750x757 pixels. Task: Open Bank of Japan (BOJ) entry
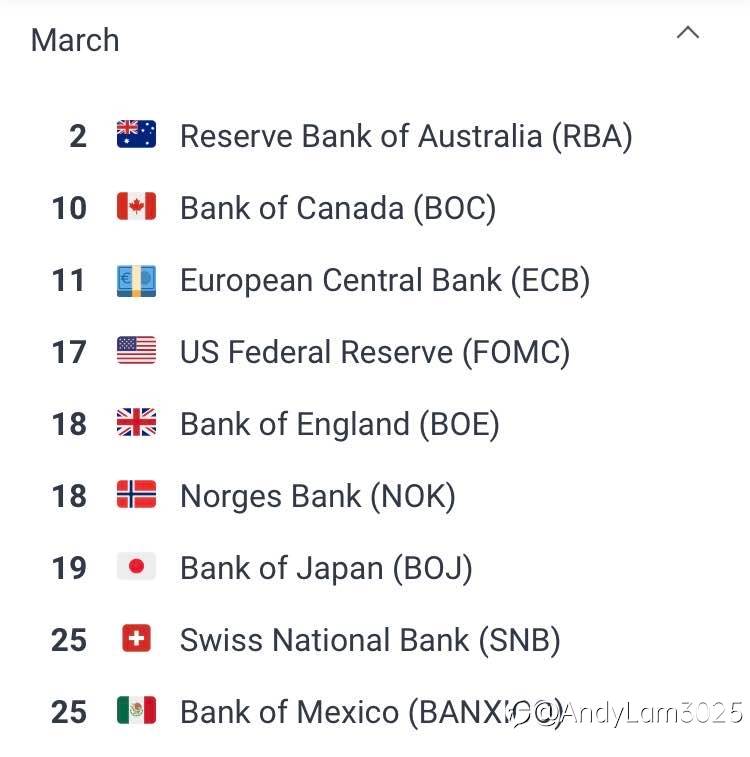pyautogui.click(x=326, y=569)
